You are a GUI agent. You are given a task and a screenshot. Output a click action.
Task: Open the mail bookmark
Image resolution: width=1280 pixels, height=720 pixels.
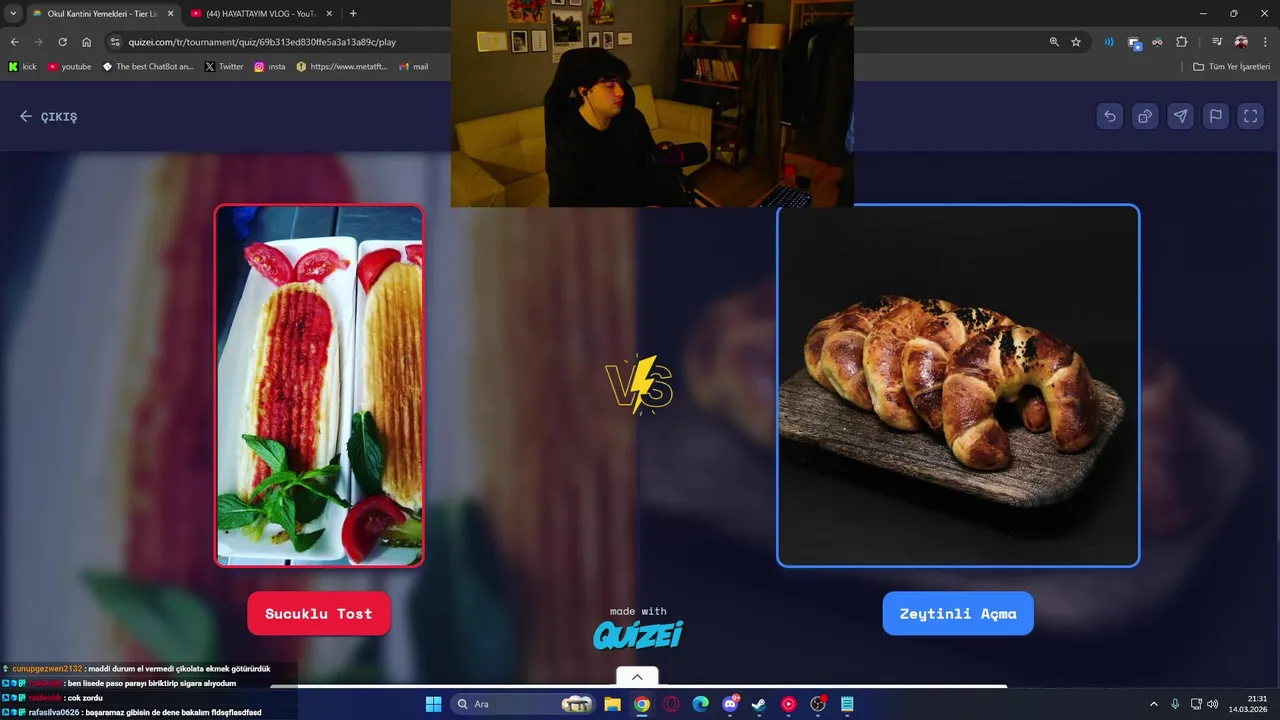[x=413, y=67]
